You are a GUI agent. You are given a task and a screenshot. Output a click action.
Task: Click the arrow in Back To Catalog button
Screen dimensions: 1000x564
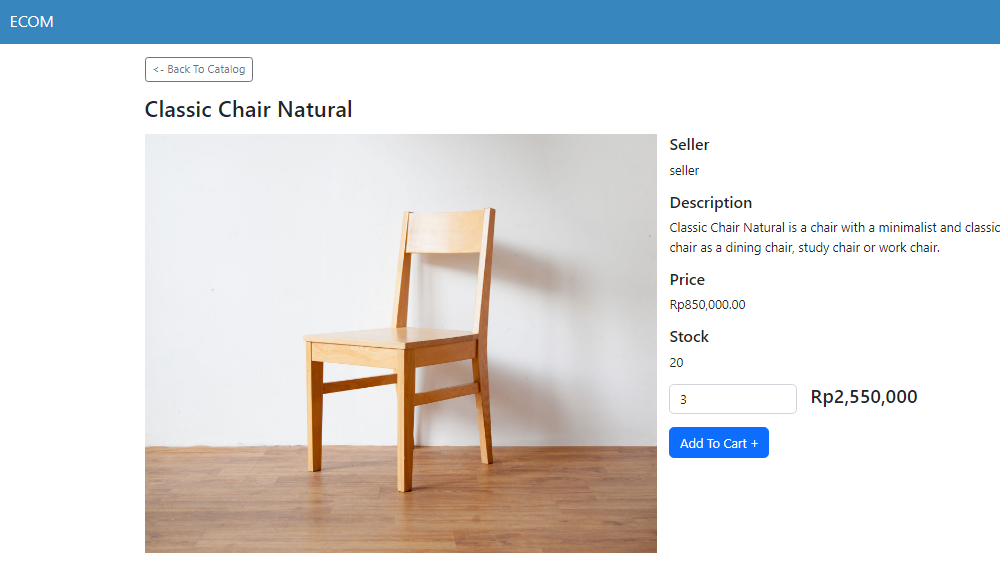(x=158, y=70)
